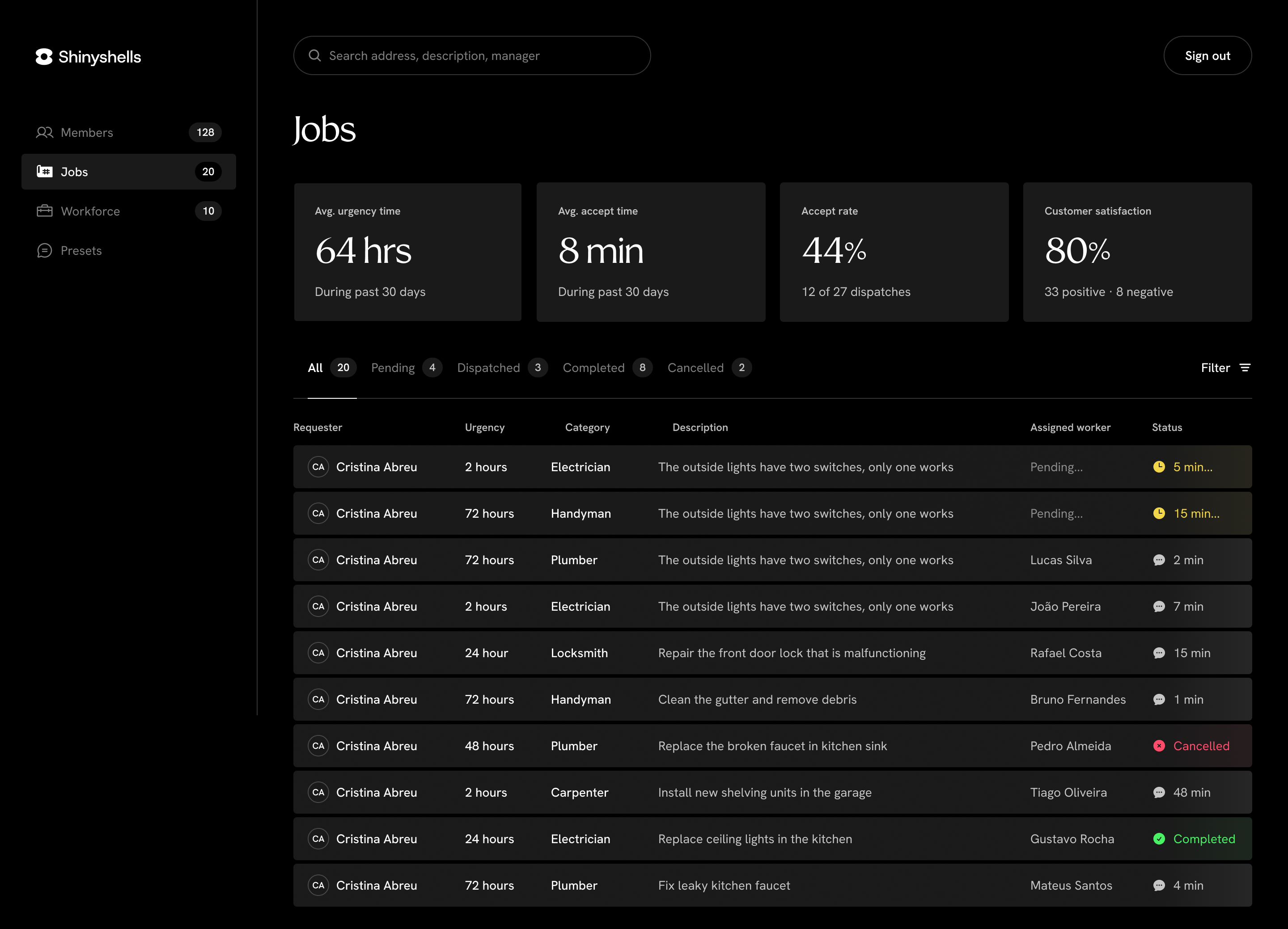Click 'Replace ceiling lights in the kitchen'
1288x929 pixels.
(755, 839)
